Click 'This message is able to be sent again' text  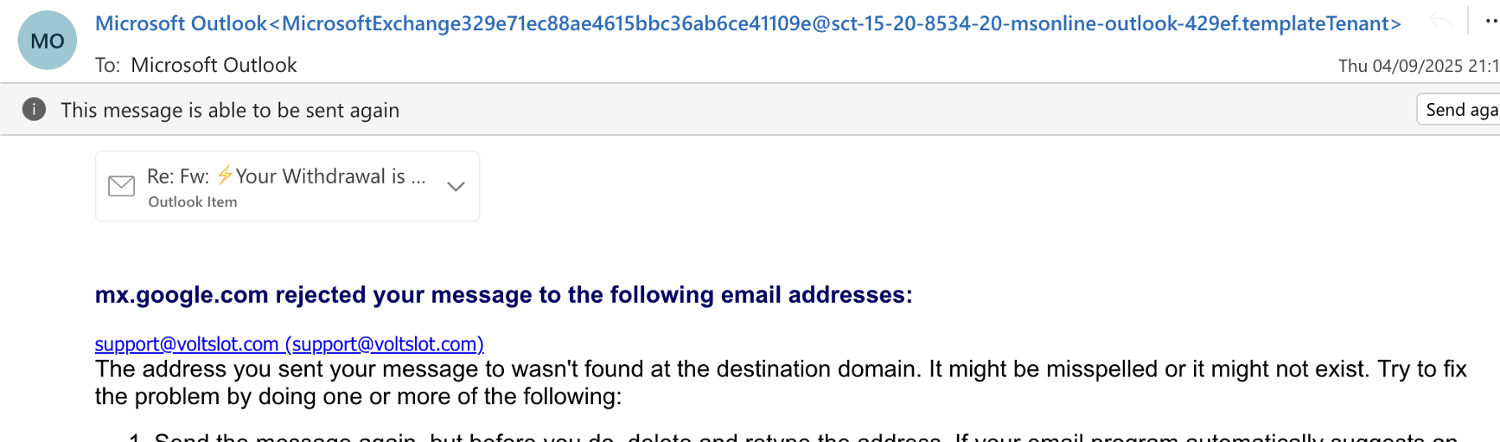click(230, 110)
